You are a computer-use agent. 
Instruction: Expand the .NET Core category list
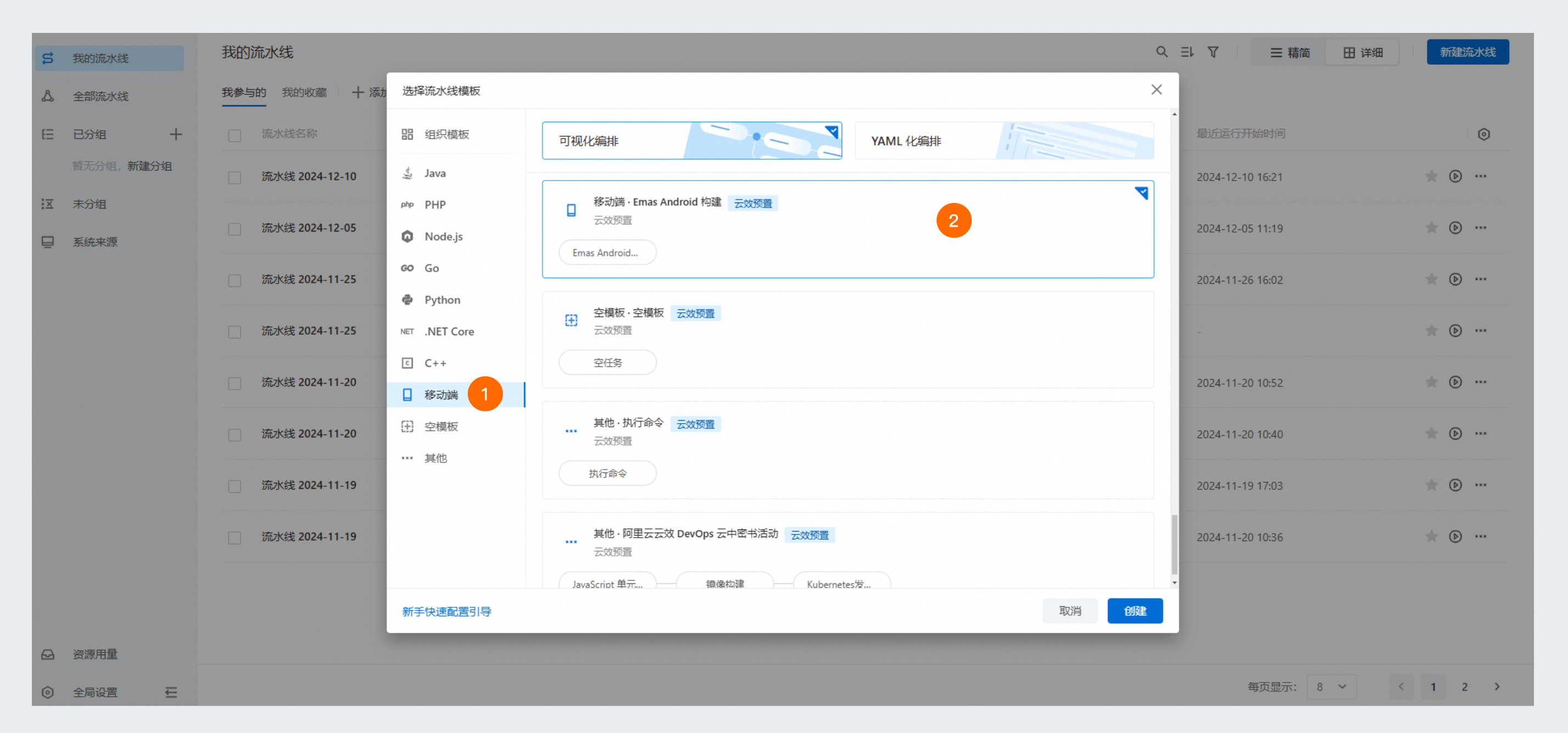[448, 331]
